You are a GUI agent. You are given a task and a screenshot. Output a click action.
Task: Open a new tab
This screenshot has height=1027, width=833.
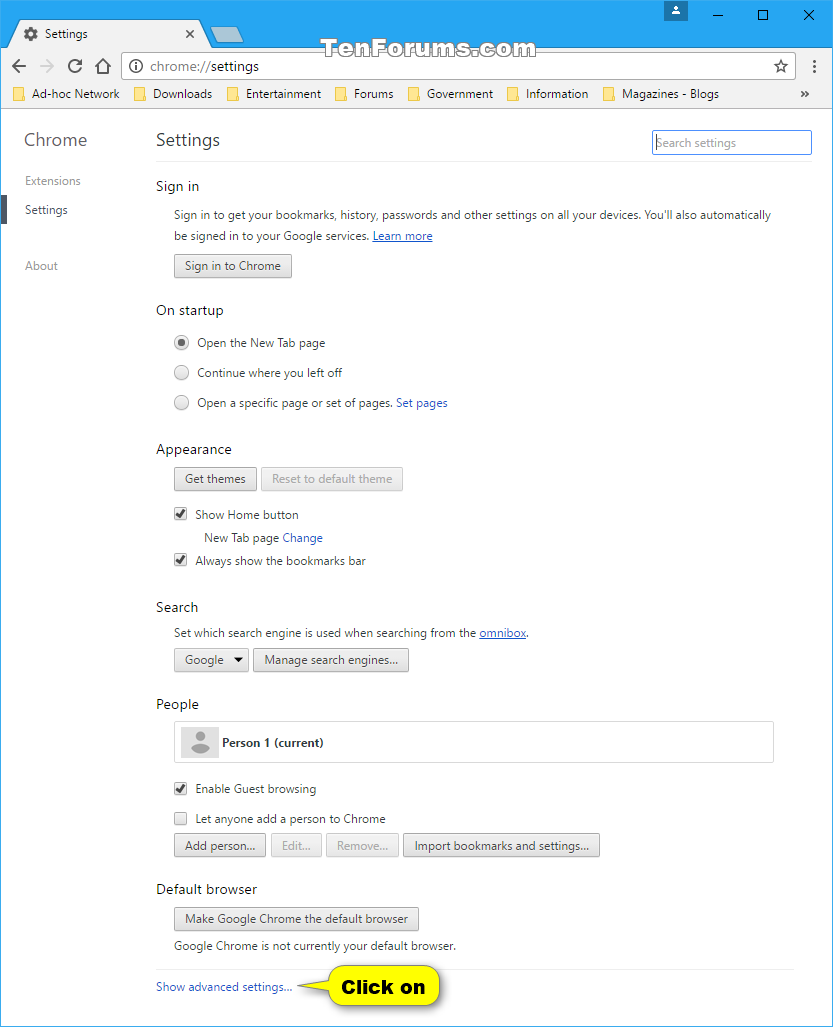(x=227, y=34)
